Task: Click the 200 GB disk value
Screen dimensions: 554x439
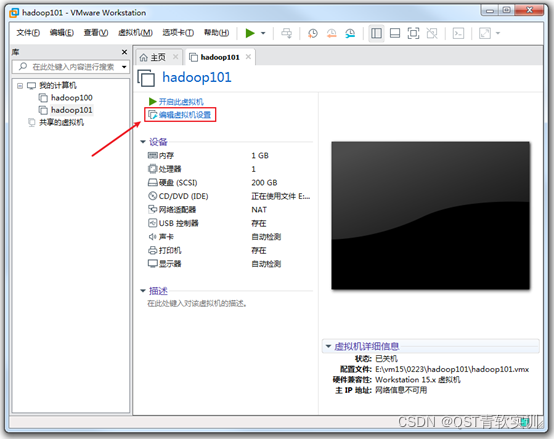Action: [264, 183]
